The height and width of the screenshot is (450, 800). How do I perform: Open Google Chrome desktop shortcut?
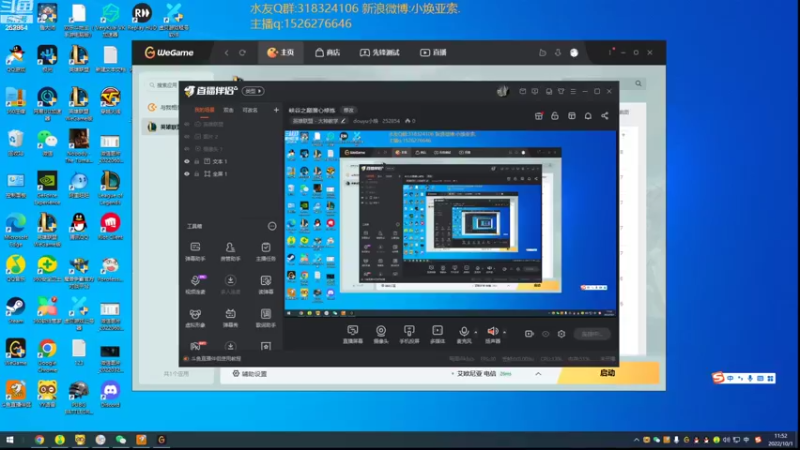[x=47, y=355]
